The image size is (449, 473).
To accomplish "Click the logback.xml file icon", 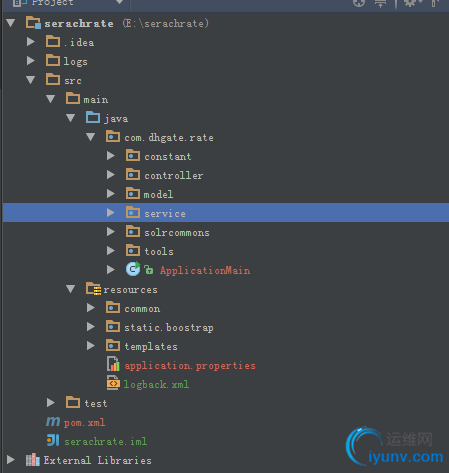I will pos(113,383).
